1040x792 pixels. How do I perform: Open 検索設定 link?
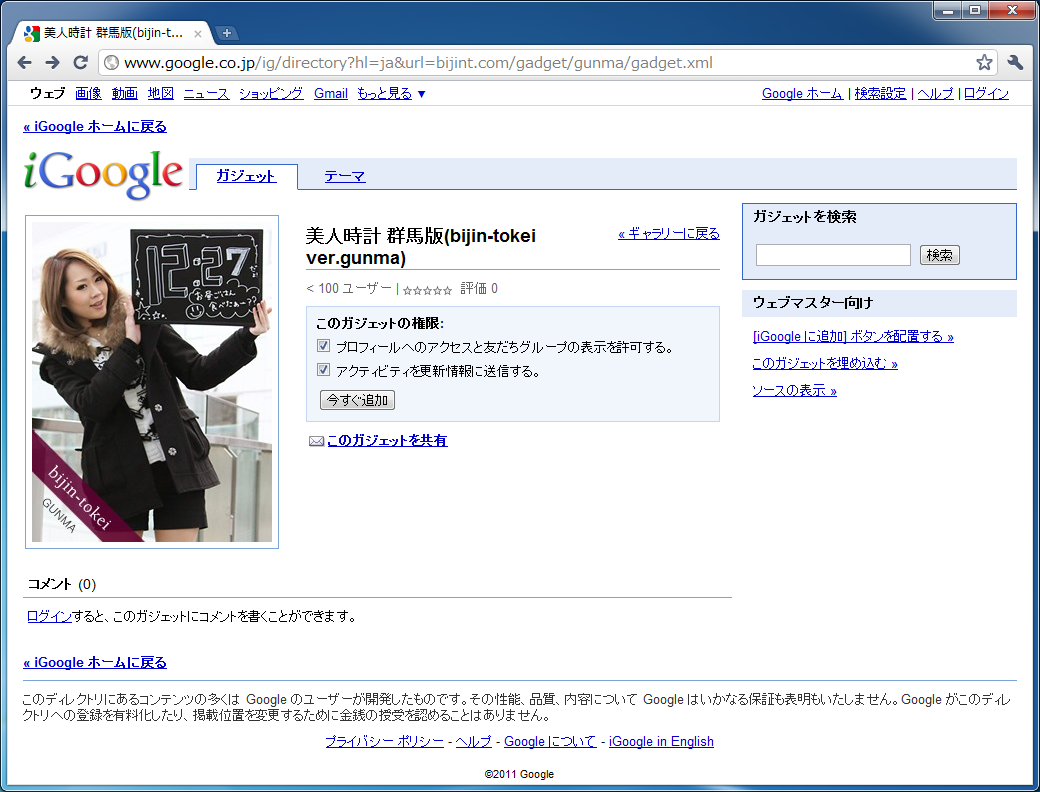pos(880,94)
